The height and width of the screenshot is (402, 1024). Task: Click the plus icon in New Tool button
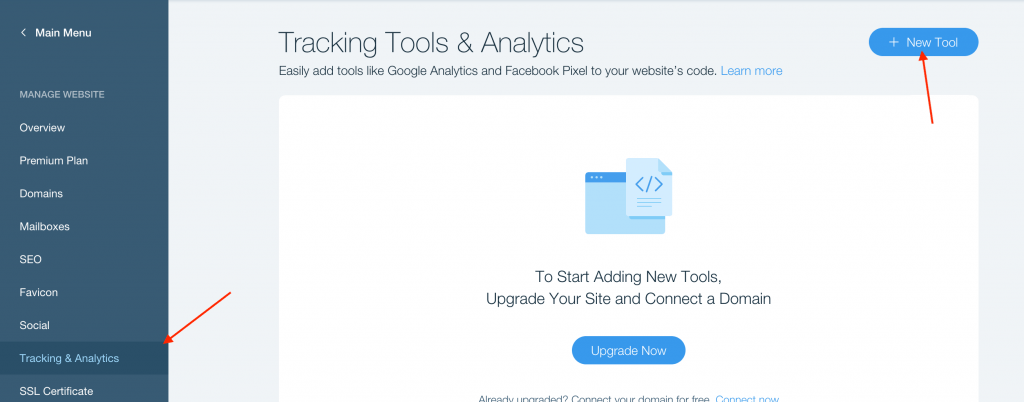point(894,42)
